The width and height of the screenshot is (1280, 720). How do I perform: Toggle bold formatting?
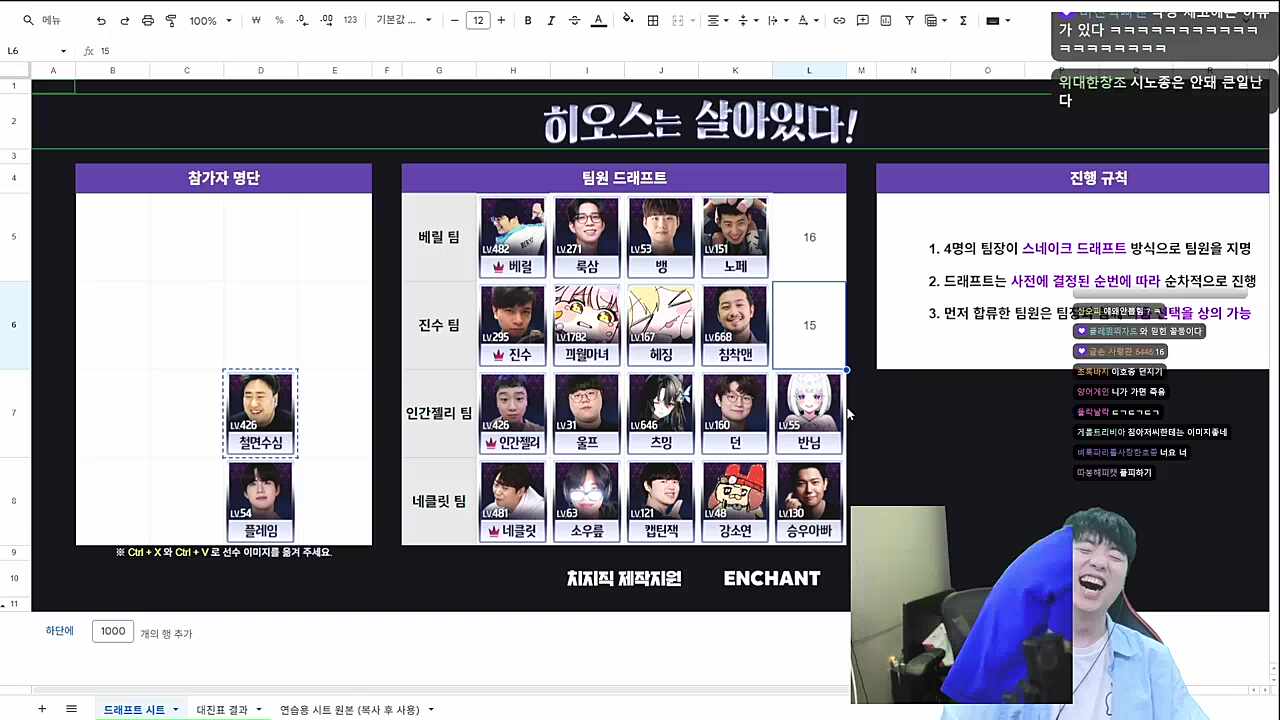point(528,20)
